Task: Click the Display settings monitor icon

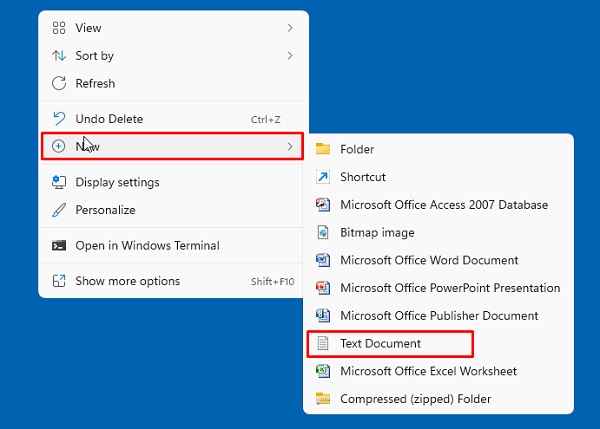Action: click(59, 182)
